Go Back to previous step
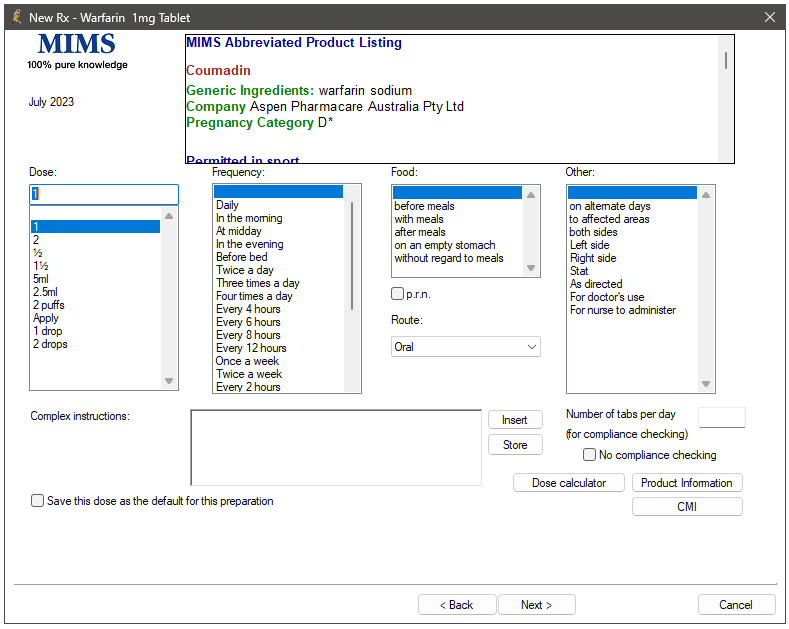The height and width of the screenshot is (629, 789). [457, 605]
